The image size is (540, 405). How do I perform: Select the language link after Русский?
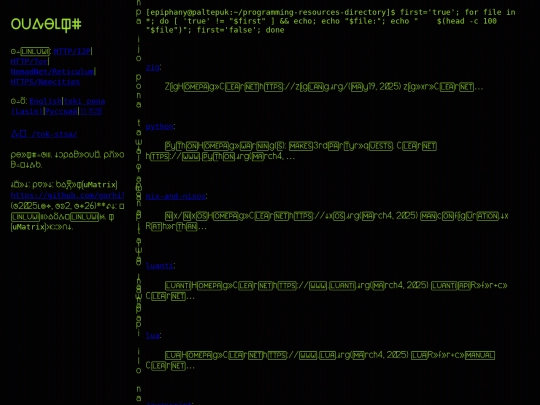[91, 111]
